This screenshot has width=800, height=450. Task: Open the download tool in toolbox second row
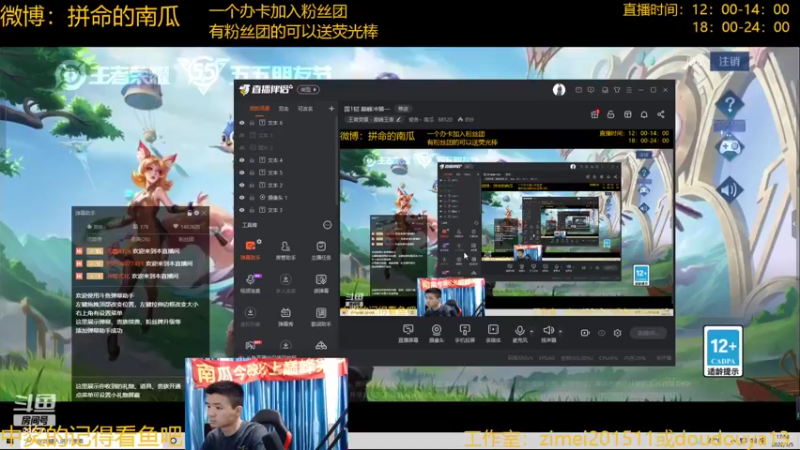pos(285,283)
